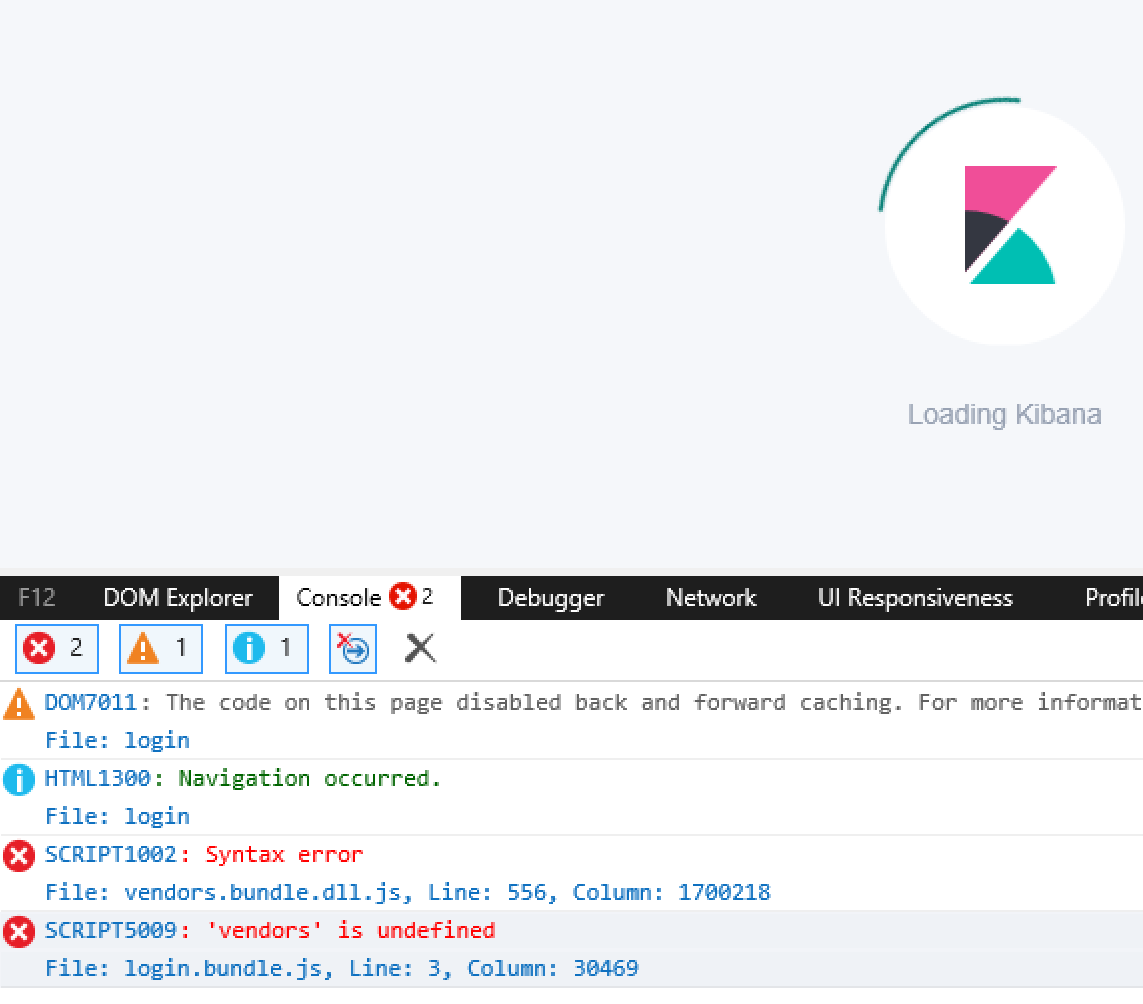Click the SCRIPT5009 error code link
The image size is (1143, 1004).
[111, 930]
